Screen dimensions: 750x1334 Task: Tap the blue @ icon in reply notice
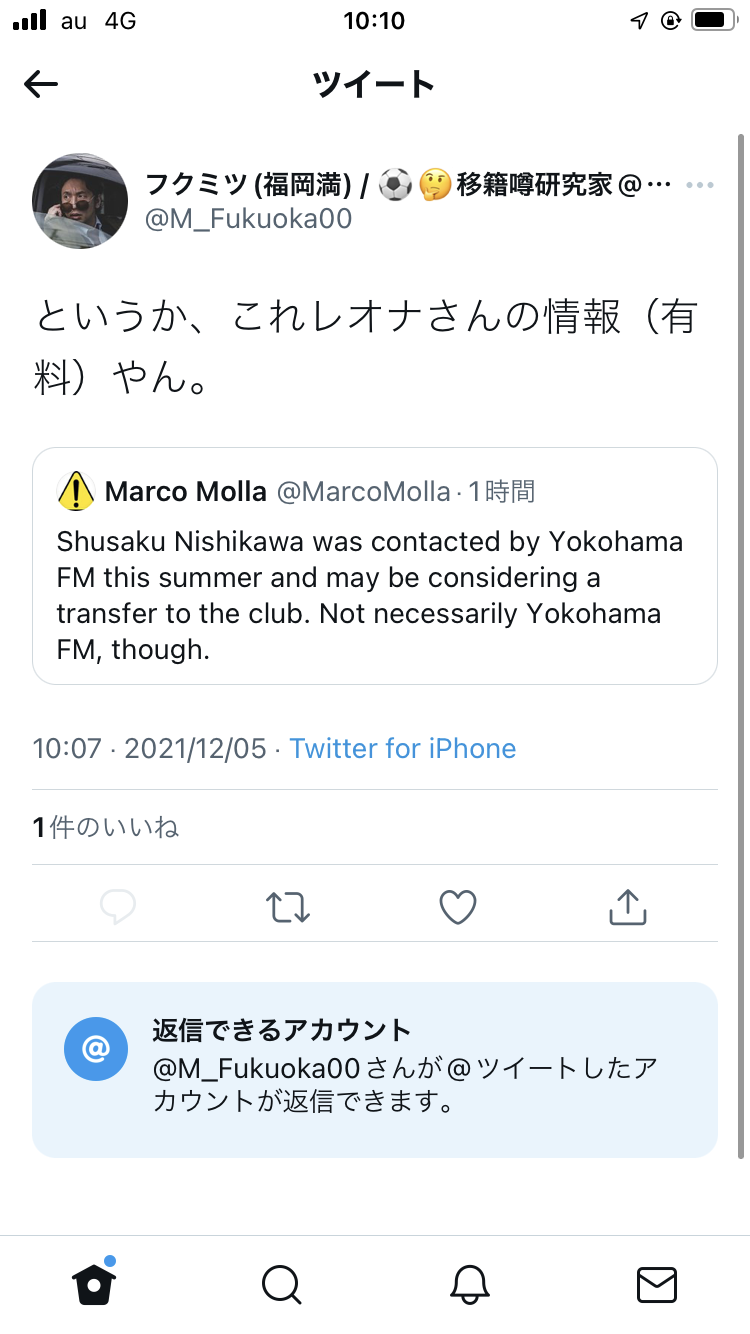96,1050
